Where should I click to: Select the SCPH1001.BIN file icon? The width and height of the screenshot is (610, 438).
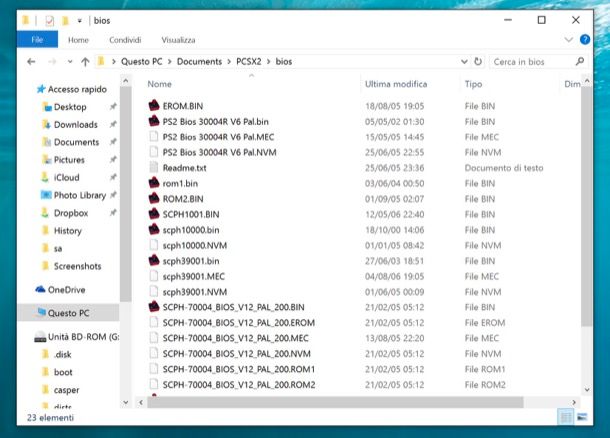154,214
